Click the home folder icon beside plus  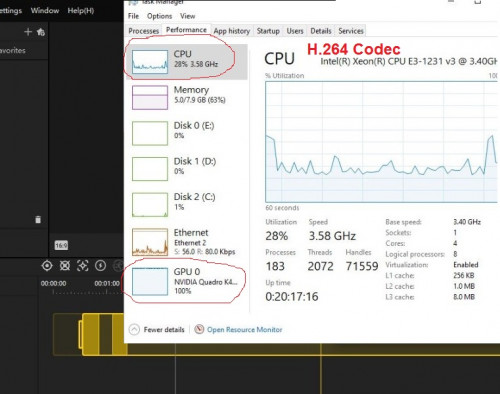coord(41,32)
